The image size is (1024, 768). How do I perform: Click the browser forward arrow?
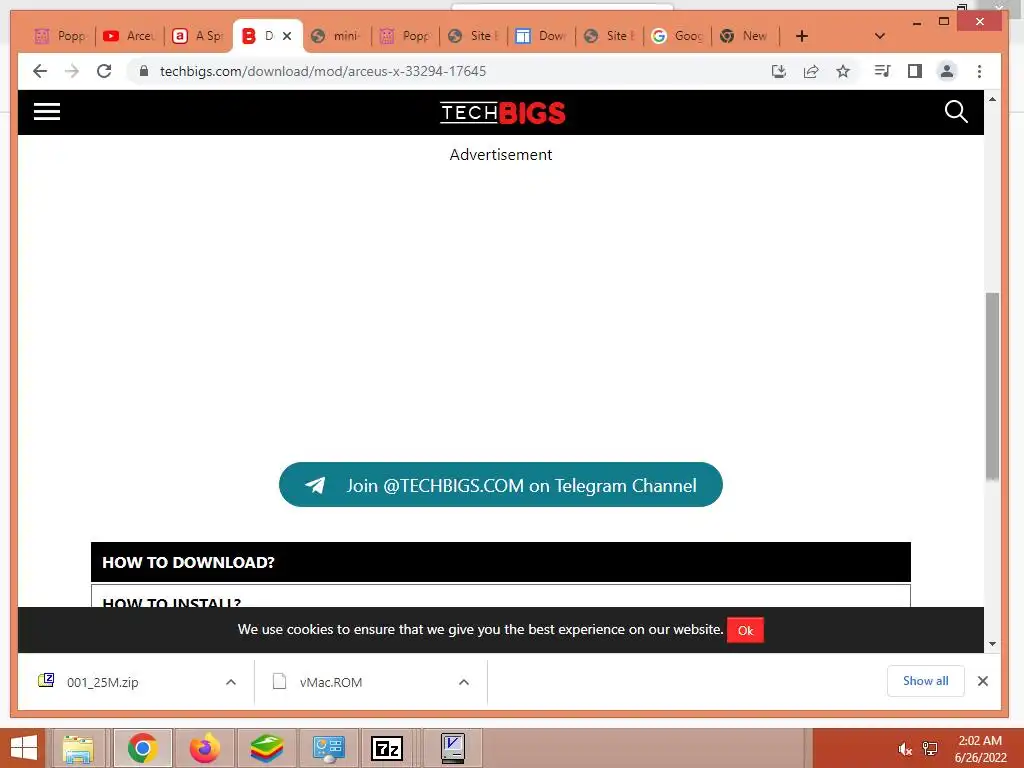pos(72,71)
